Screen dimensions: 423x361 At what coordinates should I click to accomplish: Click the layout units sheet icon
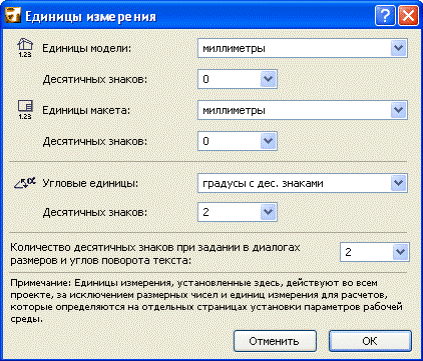(25, 110)
